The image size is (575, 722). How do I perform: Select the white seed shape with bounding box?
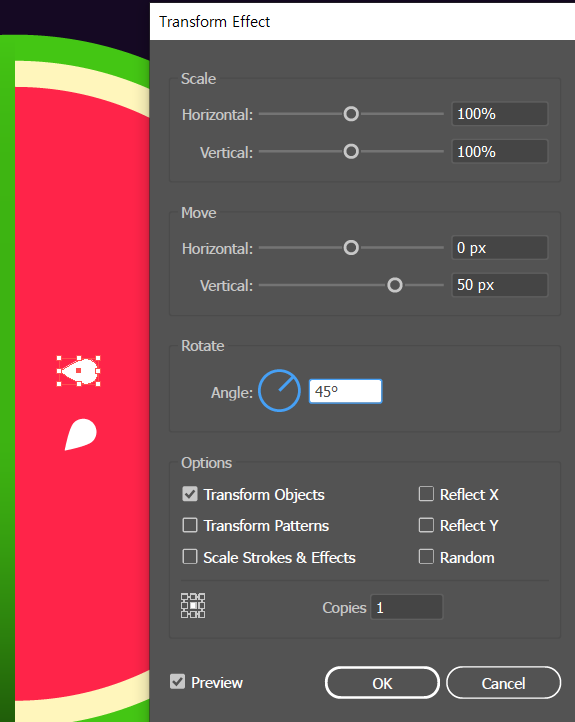[79, 371]
